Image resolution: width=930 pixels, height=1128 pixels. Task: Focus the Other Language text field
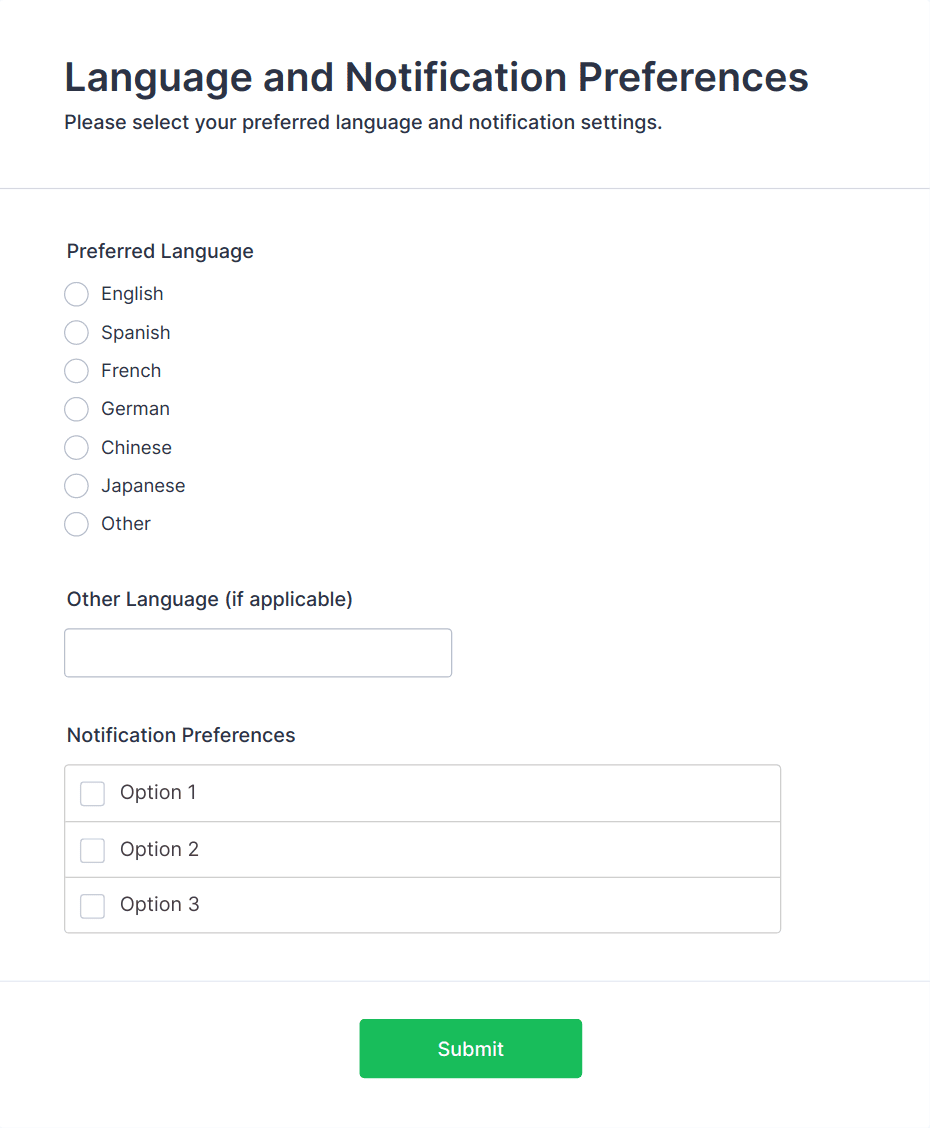click(x=258, y=653)
